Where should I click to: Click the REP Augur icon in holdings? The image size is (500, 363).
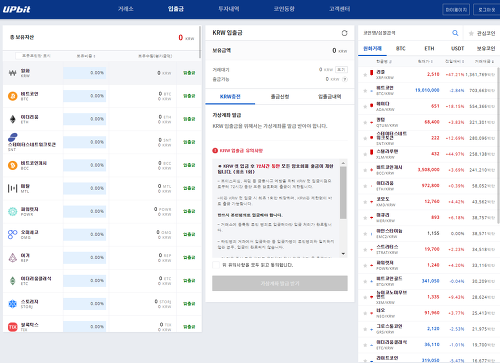(12, 258)
